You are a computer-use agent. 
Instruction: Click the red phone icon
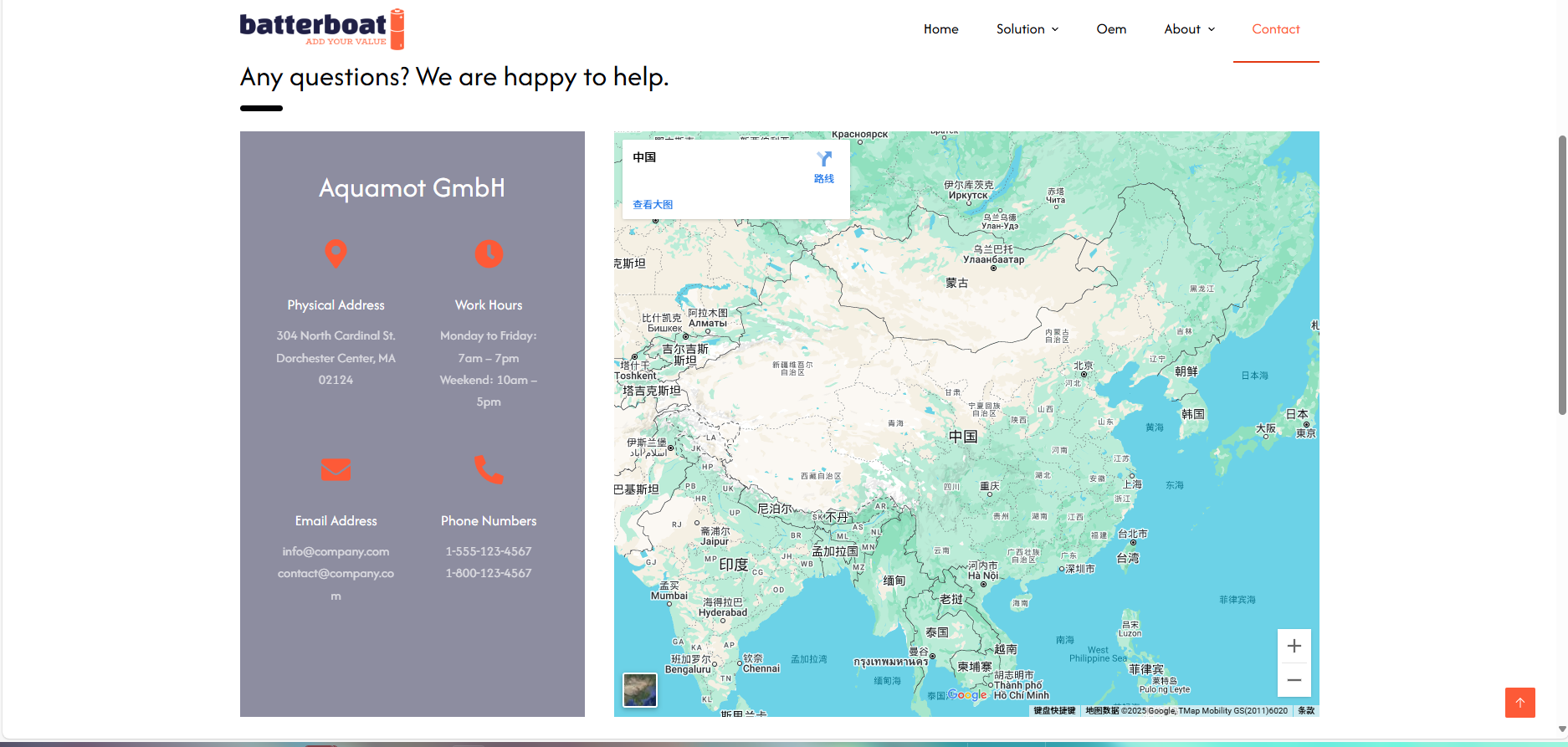tap(489, 469)
